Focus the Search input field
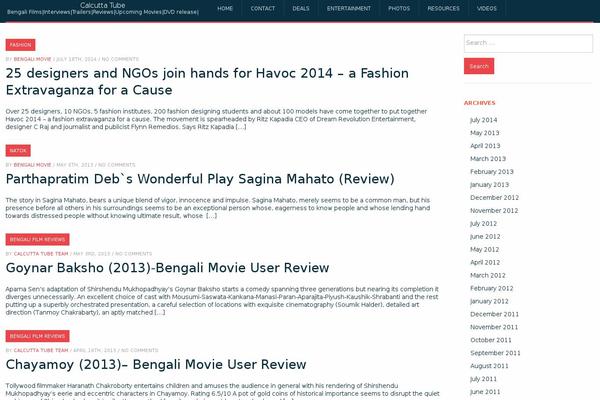This screenshot has height=400, width=600. [x=528, y=43]
